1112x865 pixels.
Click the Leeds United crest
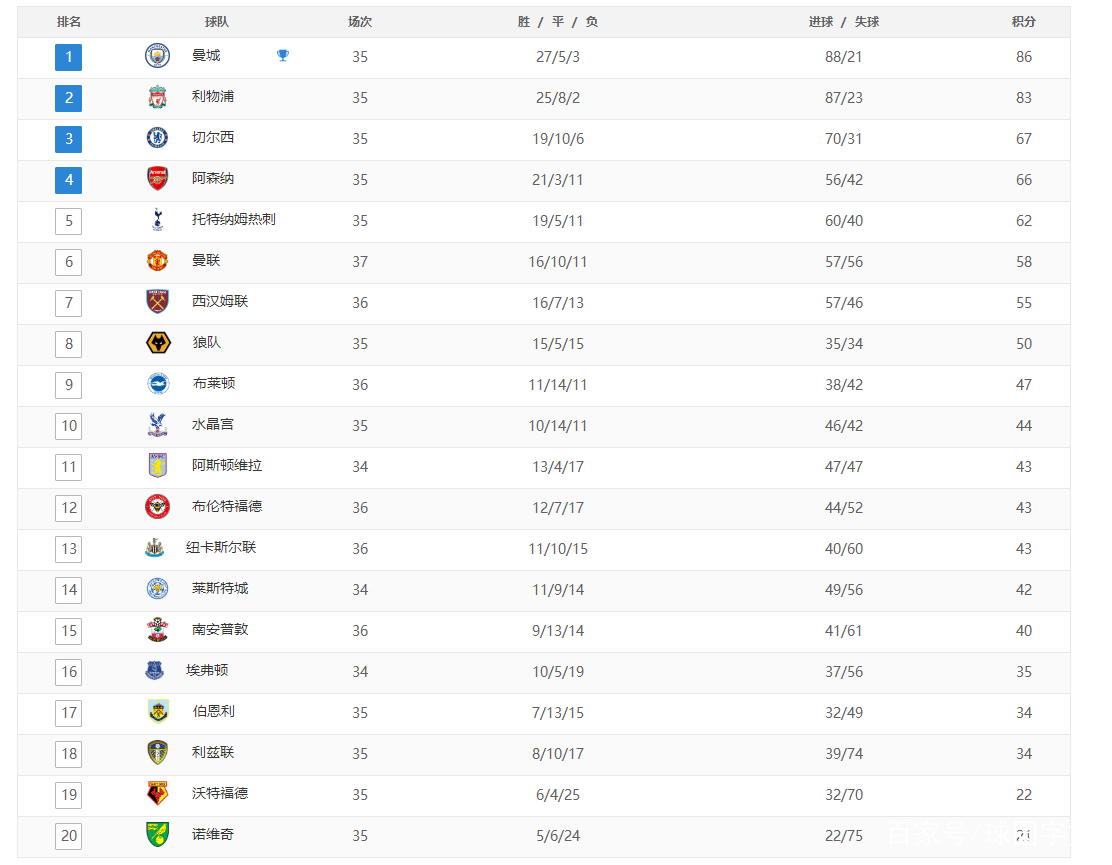[x=157, y=753]
